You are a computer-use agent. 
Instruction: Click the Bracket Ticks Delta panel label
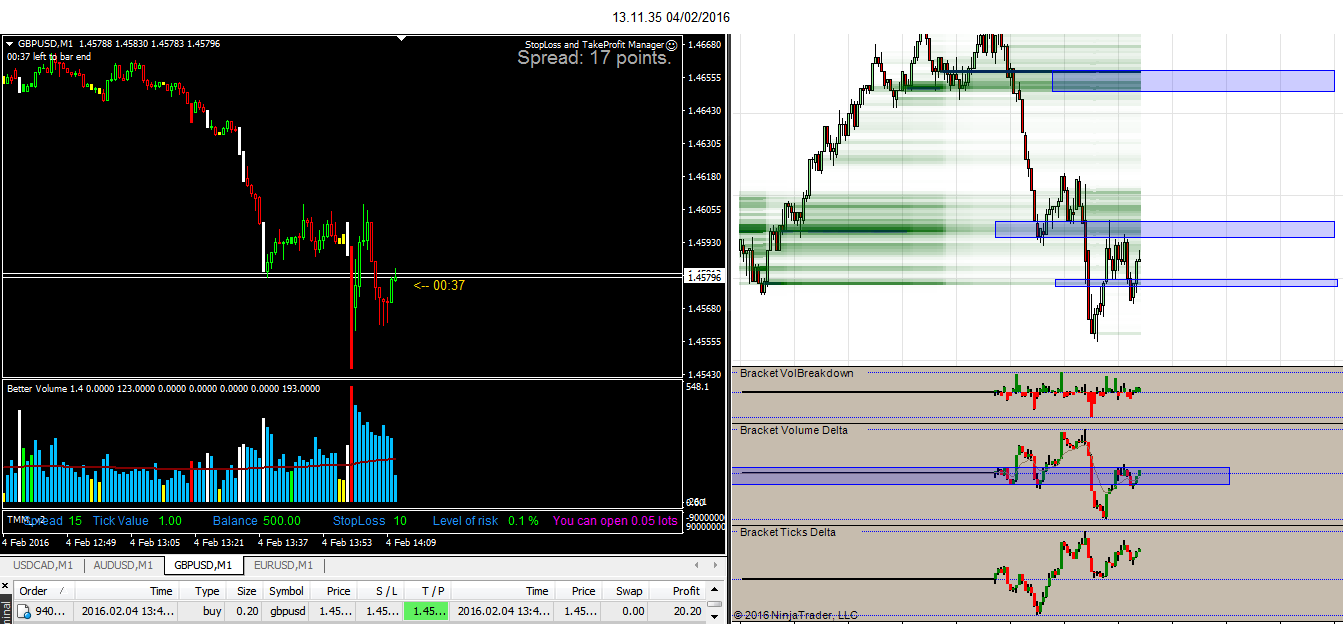[788, 532]
